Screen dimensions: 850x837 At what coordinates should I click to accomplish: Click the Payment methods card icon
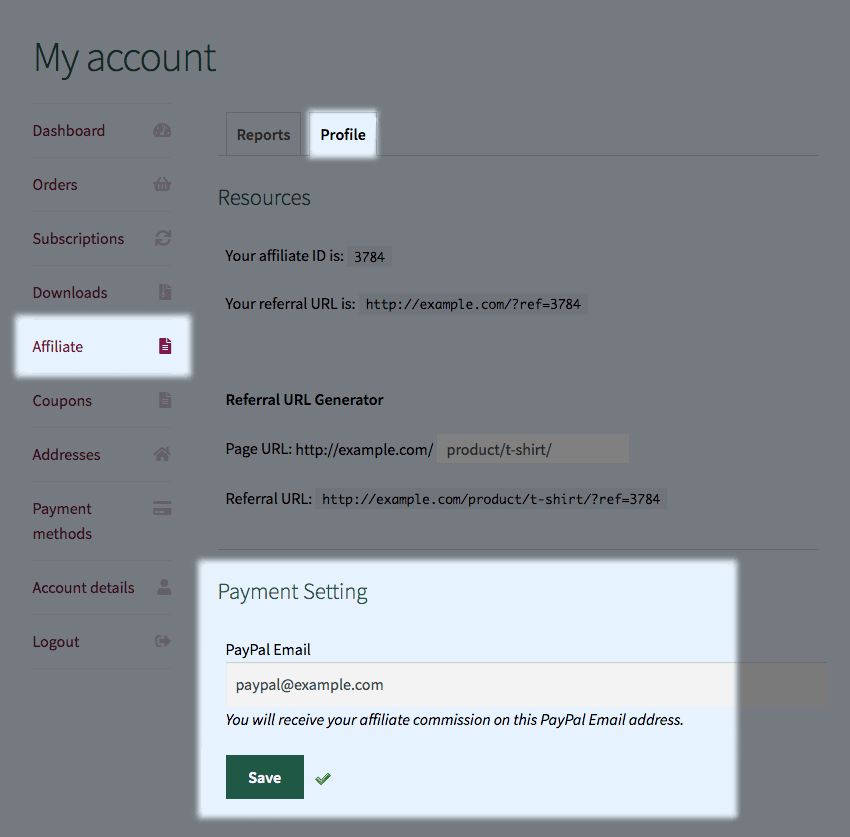[162, 508]
